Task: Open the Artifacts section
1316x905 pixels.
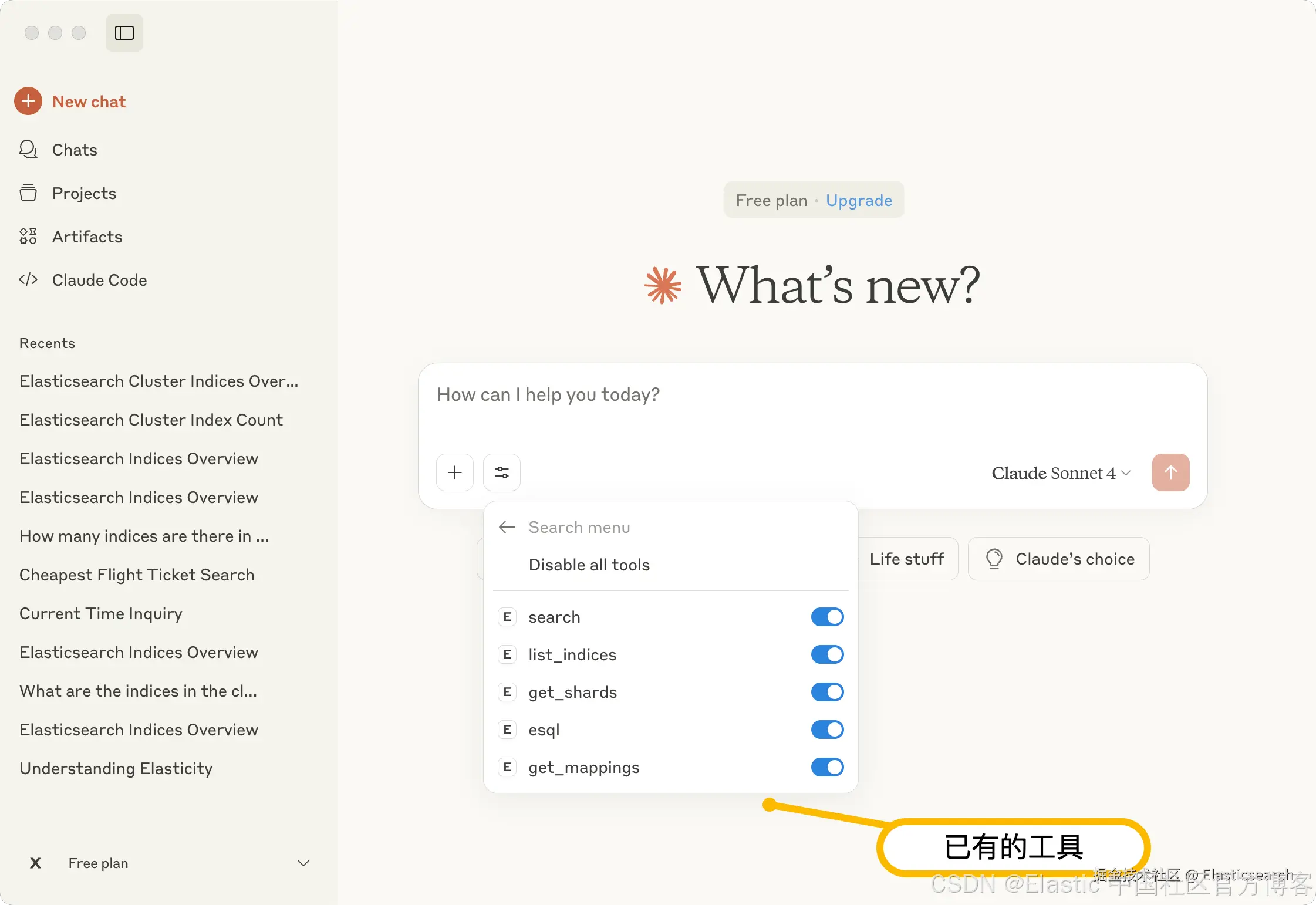Action: pos(87,237)
